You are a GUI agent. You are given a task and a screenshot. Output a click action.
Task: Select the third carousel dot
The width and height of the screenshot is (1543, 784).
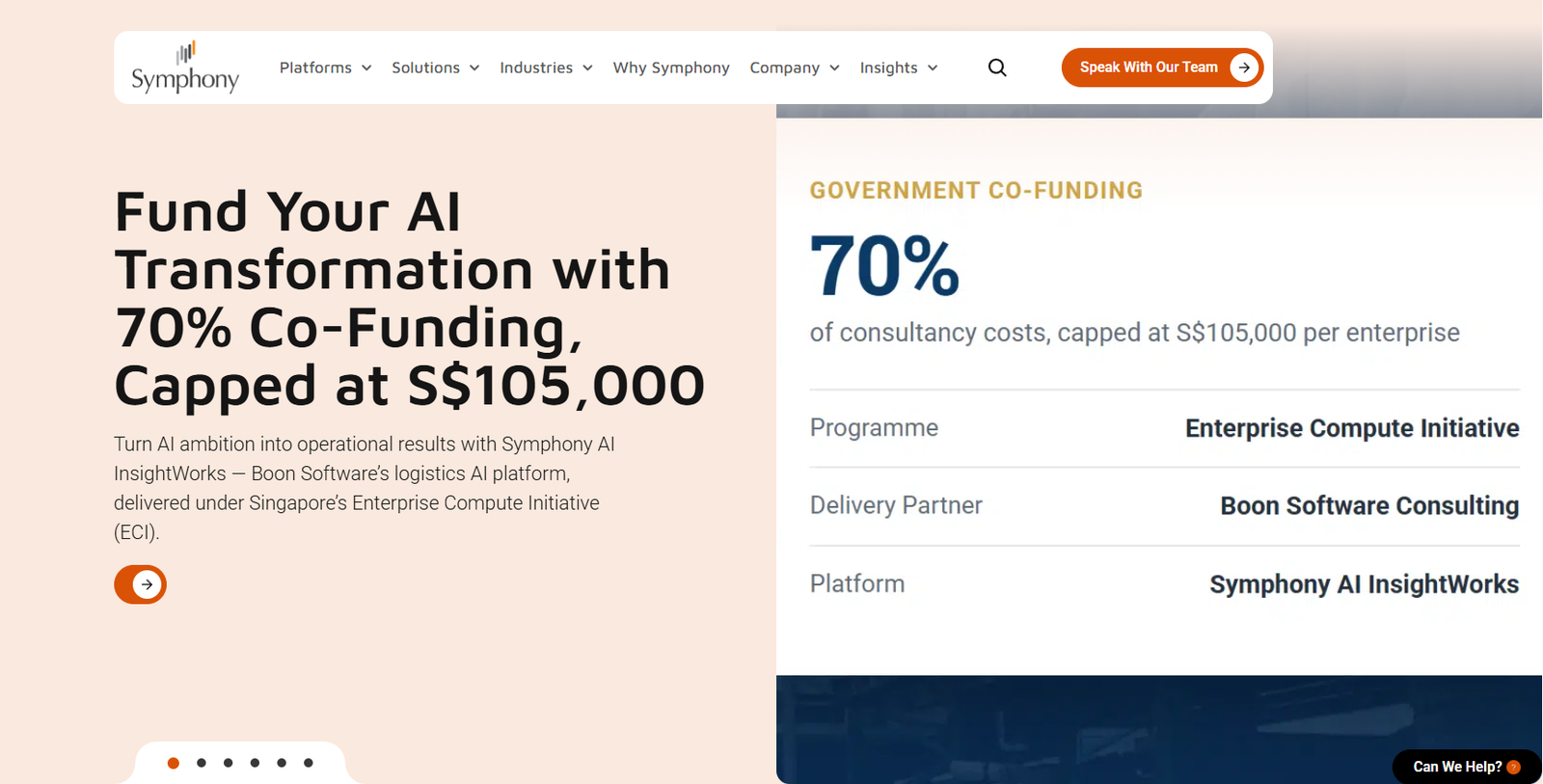pos(229,763)
